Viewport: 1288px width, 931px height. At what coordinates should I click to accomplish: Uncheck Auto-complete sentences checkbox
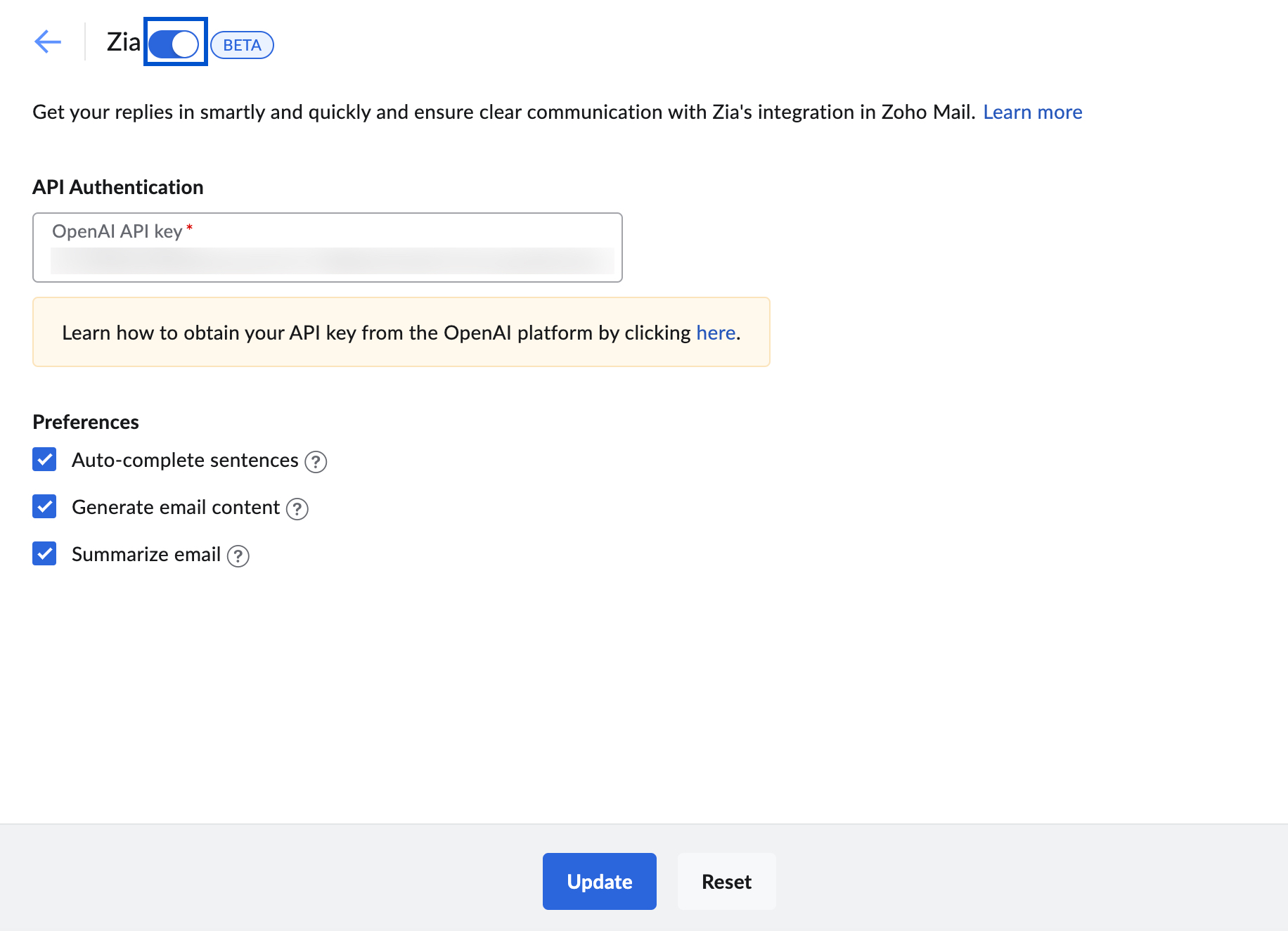[x=44, y=459]
